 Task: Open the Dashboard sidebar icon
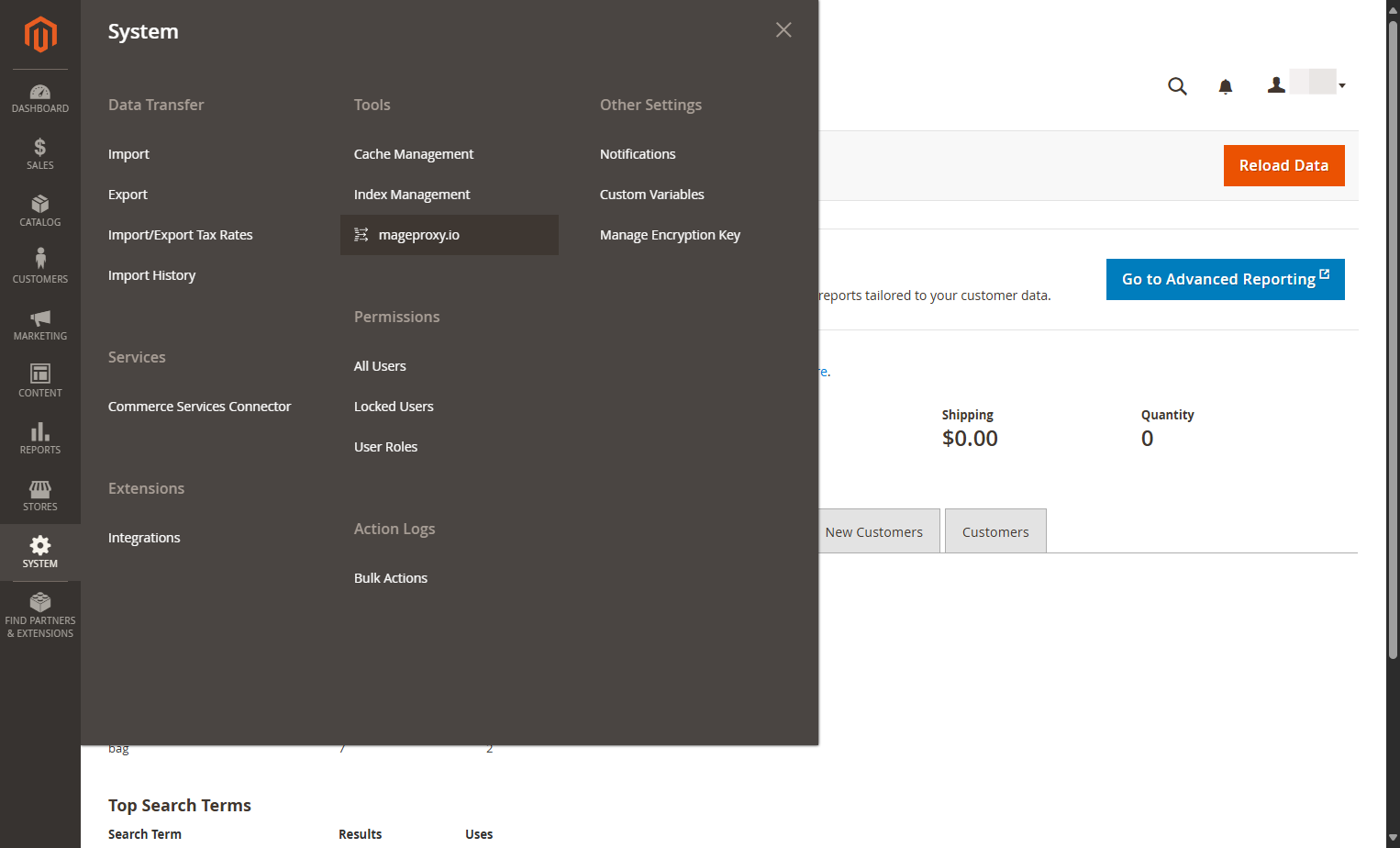pos(40,98)
